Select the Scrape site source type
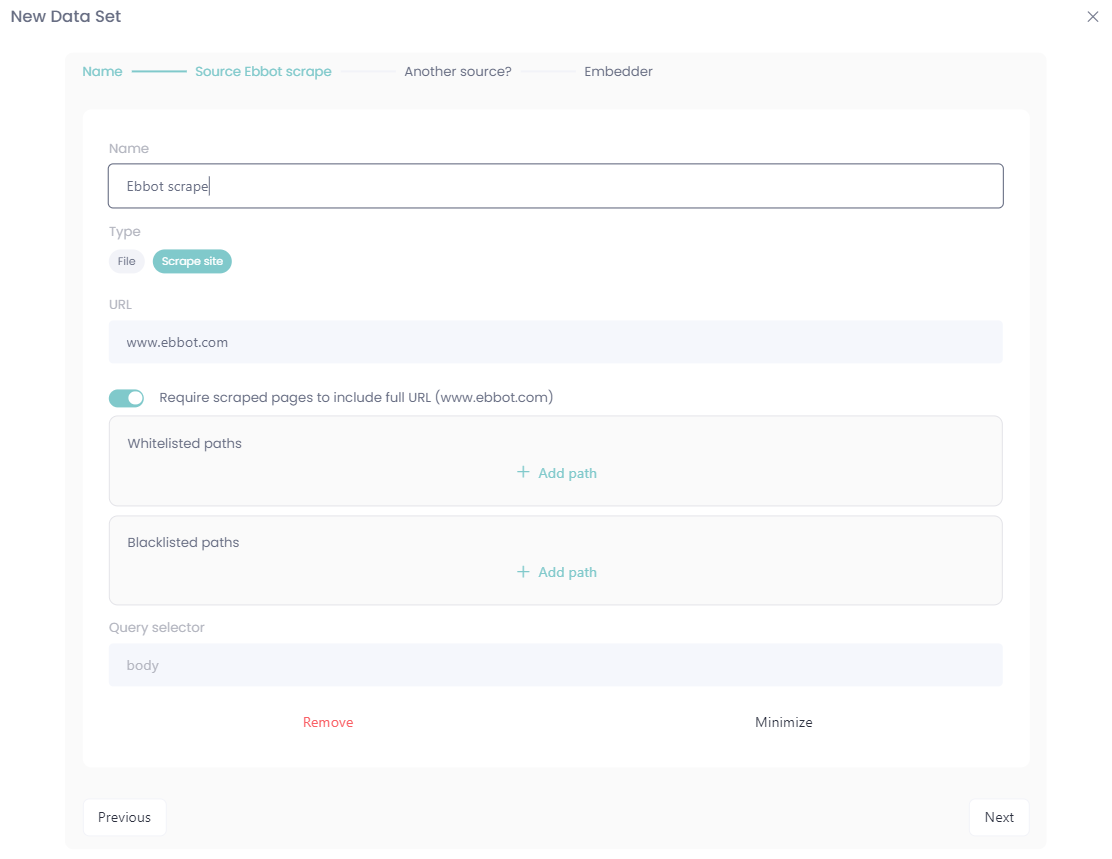Screen dimensions: 1112x859 tap(192, 261)
